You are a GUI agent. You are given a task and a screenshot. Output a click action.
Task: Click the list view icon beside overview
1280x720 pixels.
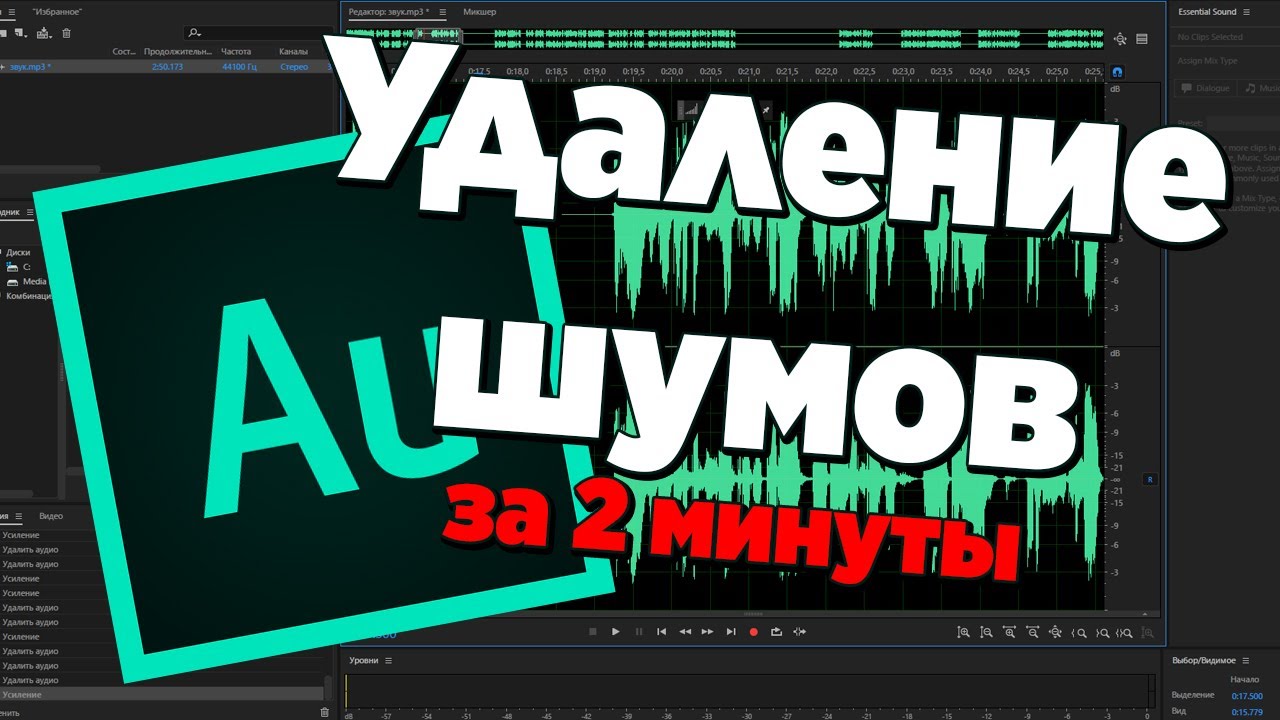coord(1142,39)
